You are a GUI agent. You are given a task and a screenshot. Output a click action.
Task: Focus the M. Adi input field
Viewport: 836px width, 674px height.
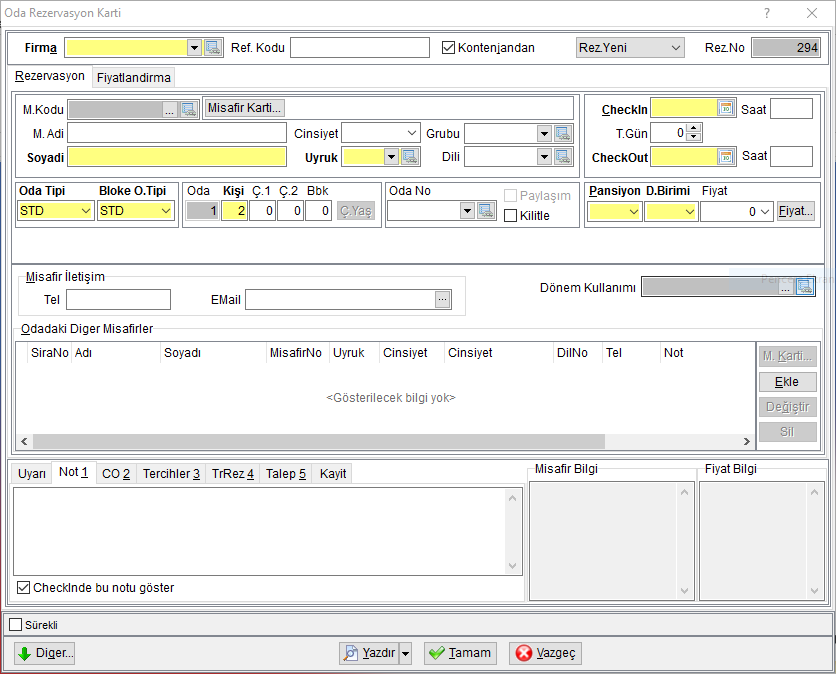point(177,133)
